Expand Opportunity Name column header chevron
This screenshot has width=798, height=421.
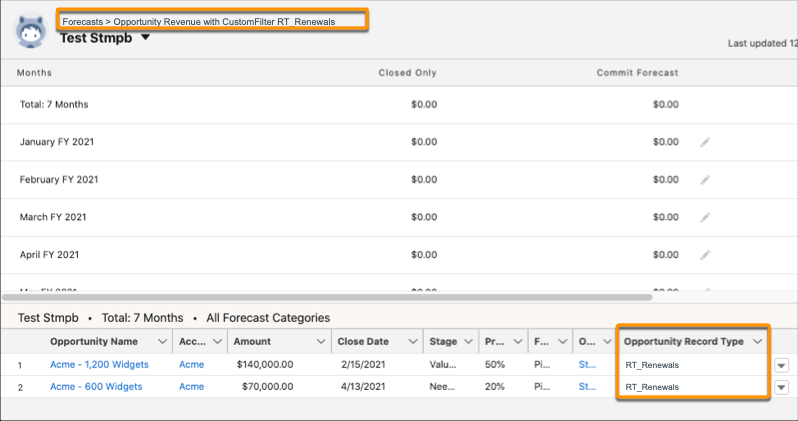(x=161, y=342)
